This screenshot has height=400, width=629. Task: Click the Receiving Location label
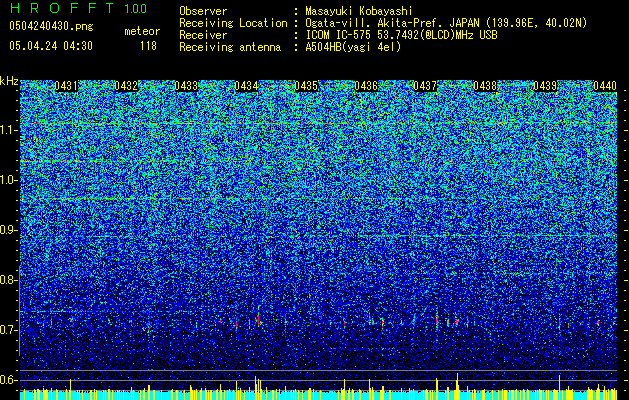coord(233,23)
